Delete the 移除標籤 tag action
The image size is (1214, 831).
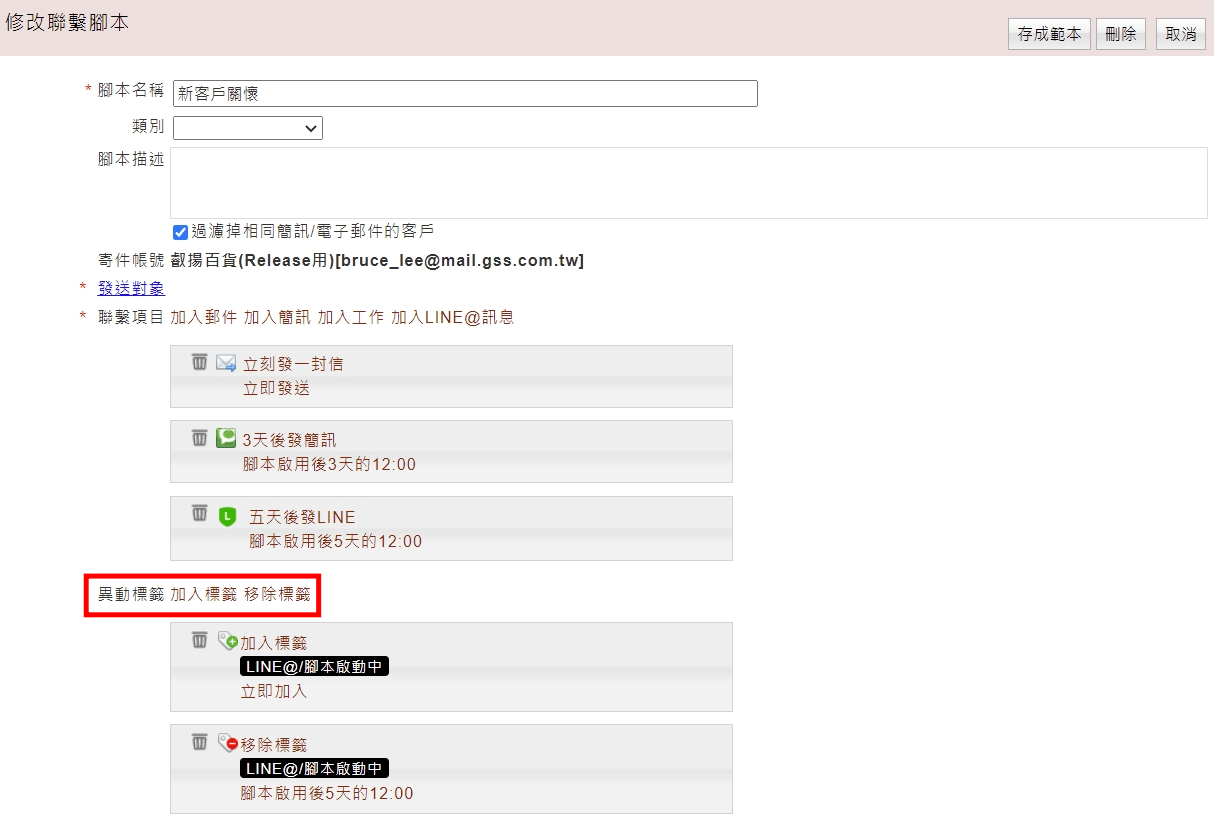[x=200, y=742]
